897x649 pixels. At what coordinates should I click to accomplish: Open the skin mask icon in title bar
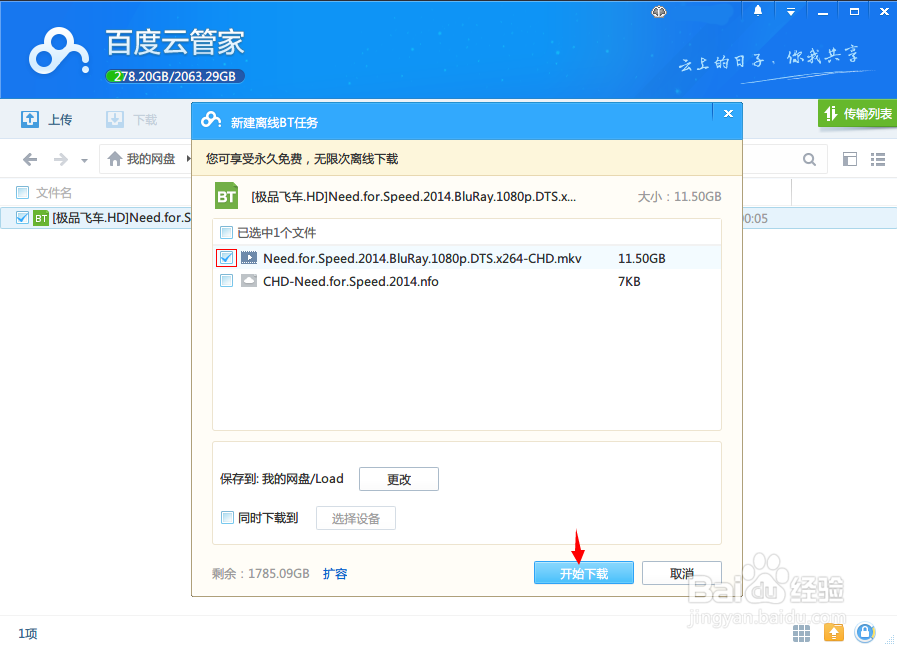(x=659, y=12)
